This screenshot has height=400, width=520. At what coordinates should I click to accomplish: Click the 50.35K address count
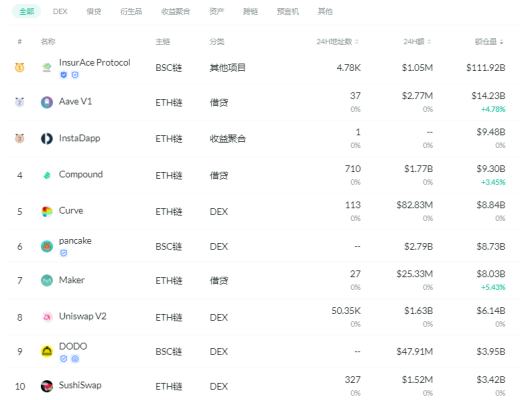coord(346,311)
